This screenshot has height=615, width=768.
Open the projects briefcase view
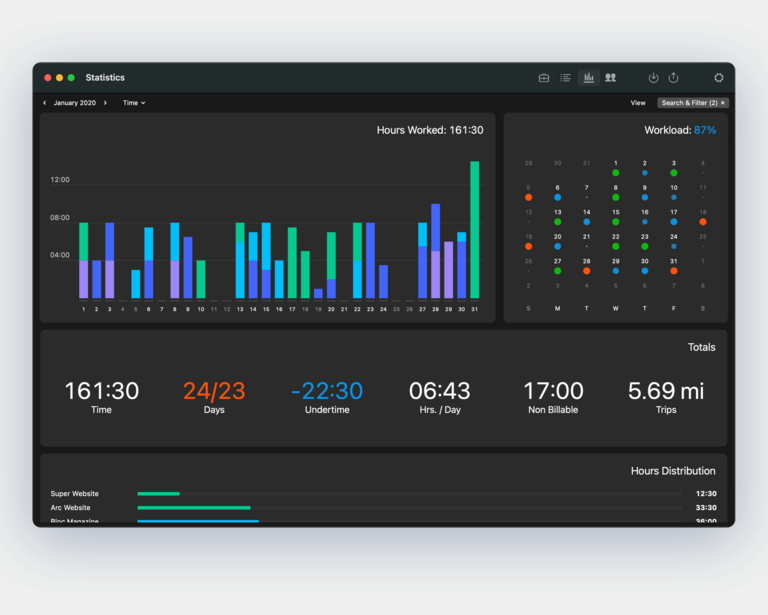click(x=544, y=78)
